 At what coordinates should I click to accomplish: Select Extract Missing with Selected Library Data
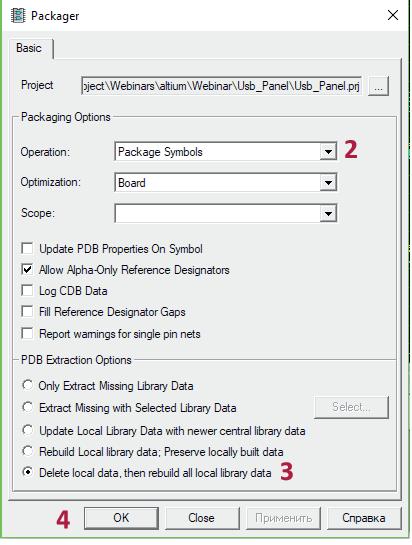27,407
